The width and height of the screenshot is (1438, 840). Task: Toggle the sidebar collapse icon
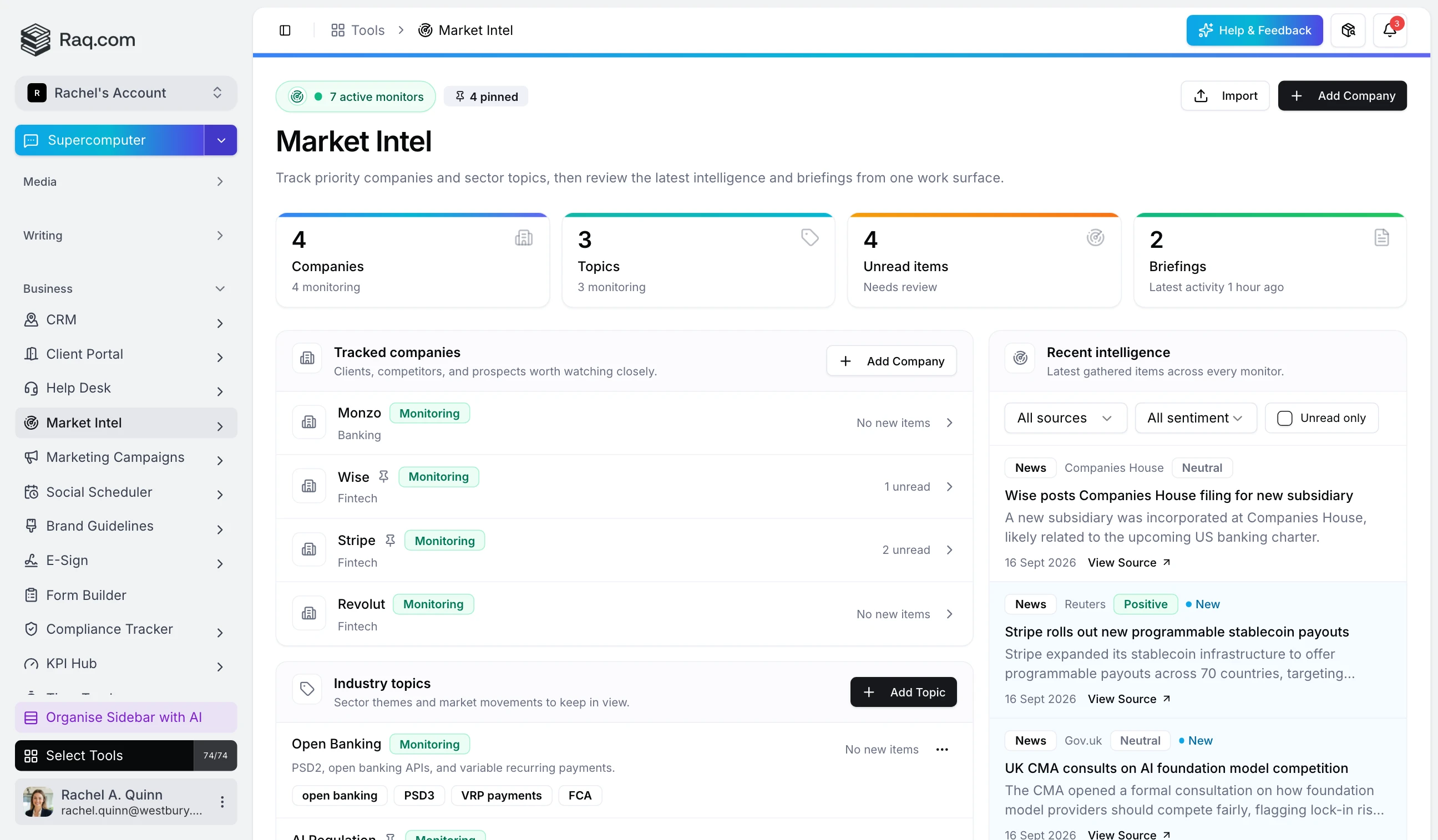(x=285, y=30)
